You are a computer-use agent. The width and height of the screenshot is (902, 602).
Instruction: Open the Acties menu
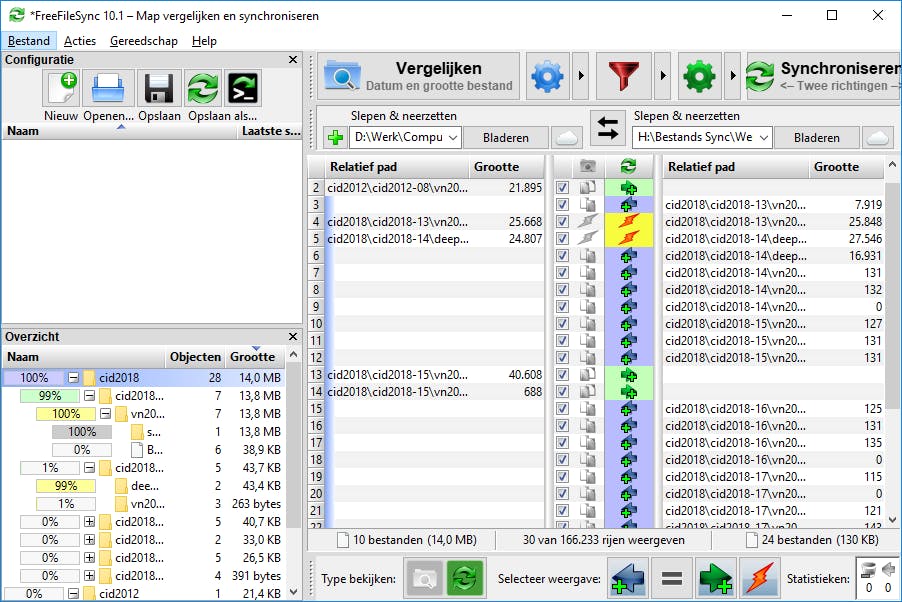[x=80, y=41]
